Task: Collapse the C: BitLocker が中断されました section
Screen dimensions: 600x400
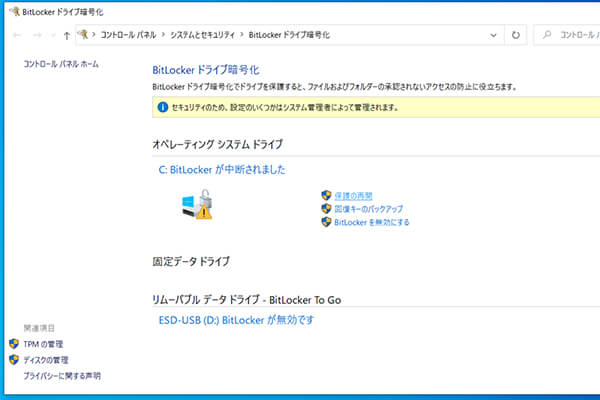Action: pos(222,170)
